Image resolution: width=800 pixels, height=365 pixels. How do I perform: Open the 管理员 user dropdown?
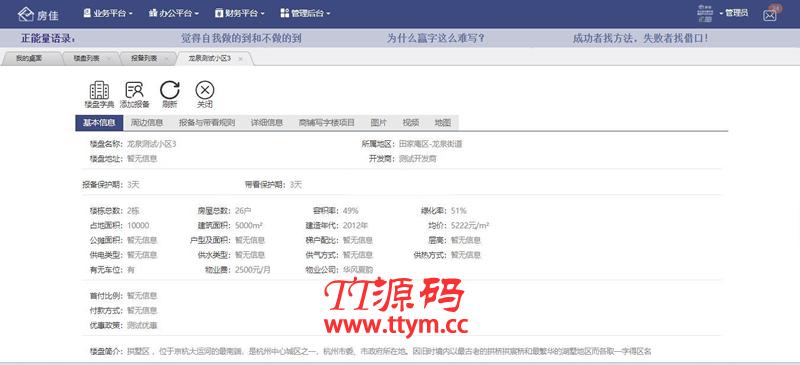point(734,13)
